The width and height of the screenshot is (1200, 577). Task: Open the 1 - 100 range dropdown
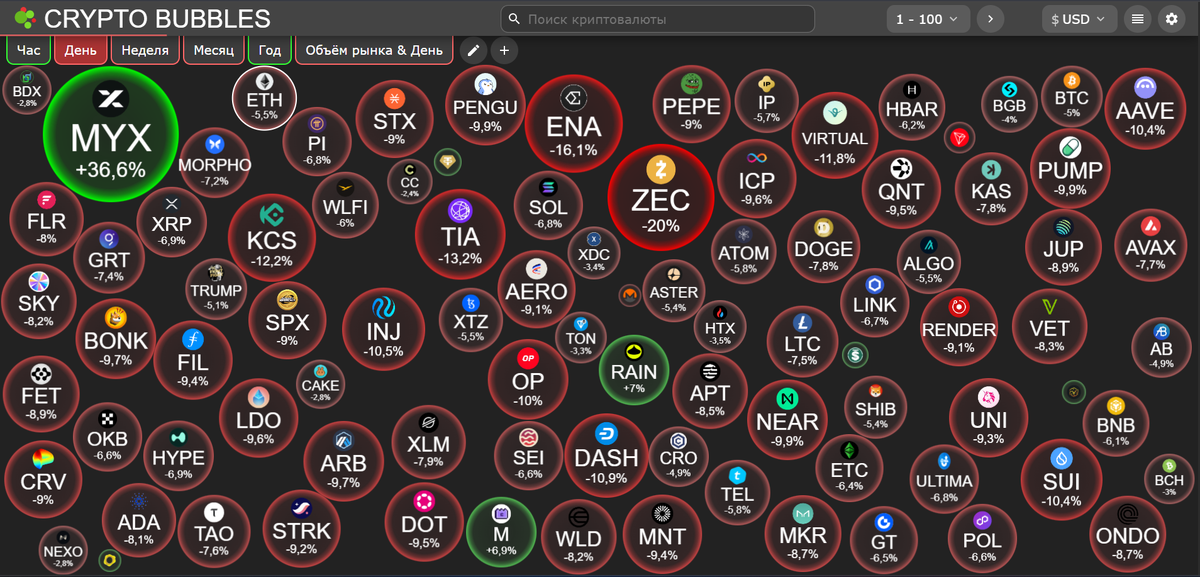929,18
